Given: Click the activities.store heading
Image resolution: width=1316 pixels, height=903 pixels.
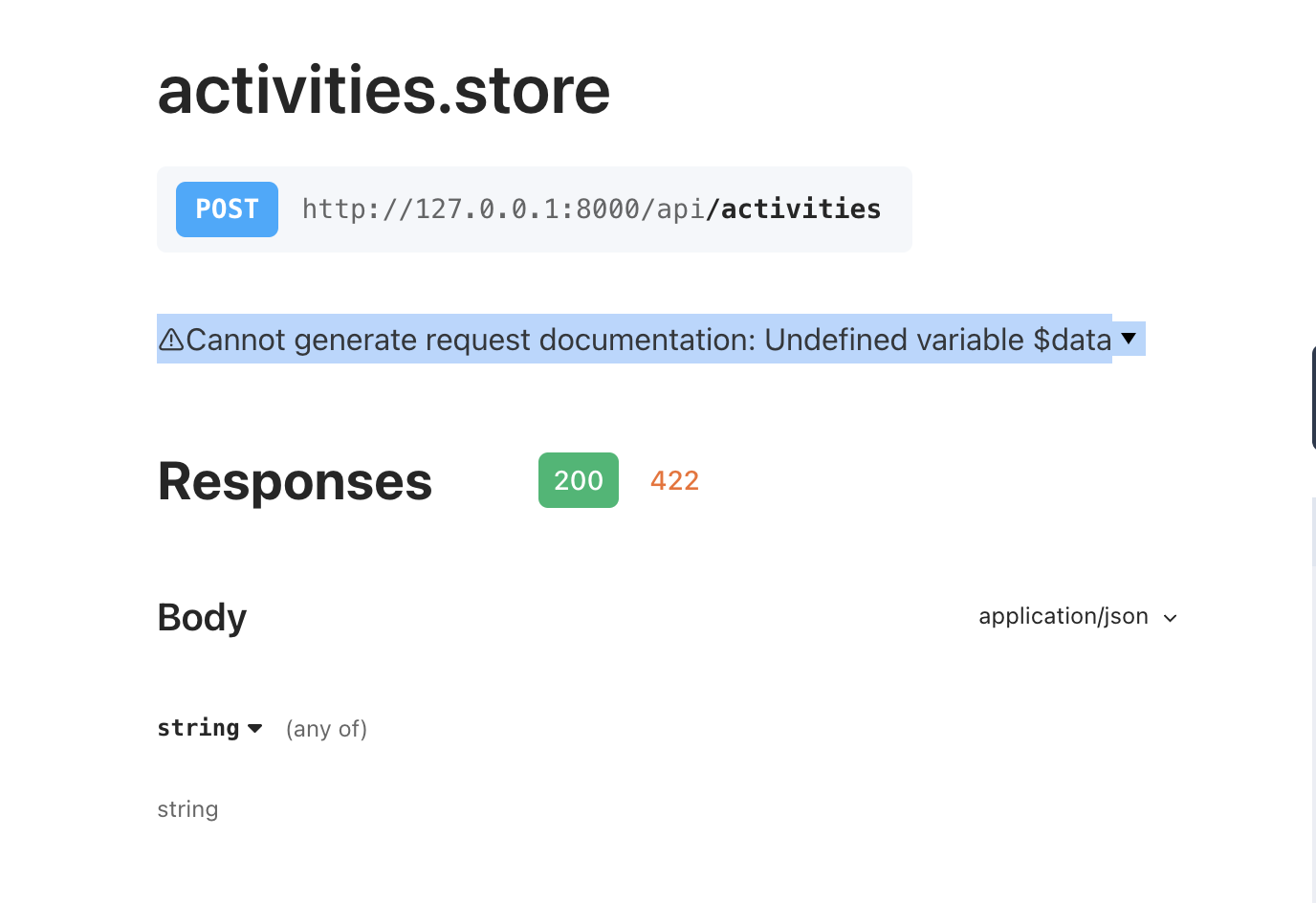Looking at the screenshot, I should pyautogui.click(x=383, y=90).
